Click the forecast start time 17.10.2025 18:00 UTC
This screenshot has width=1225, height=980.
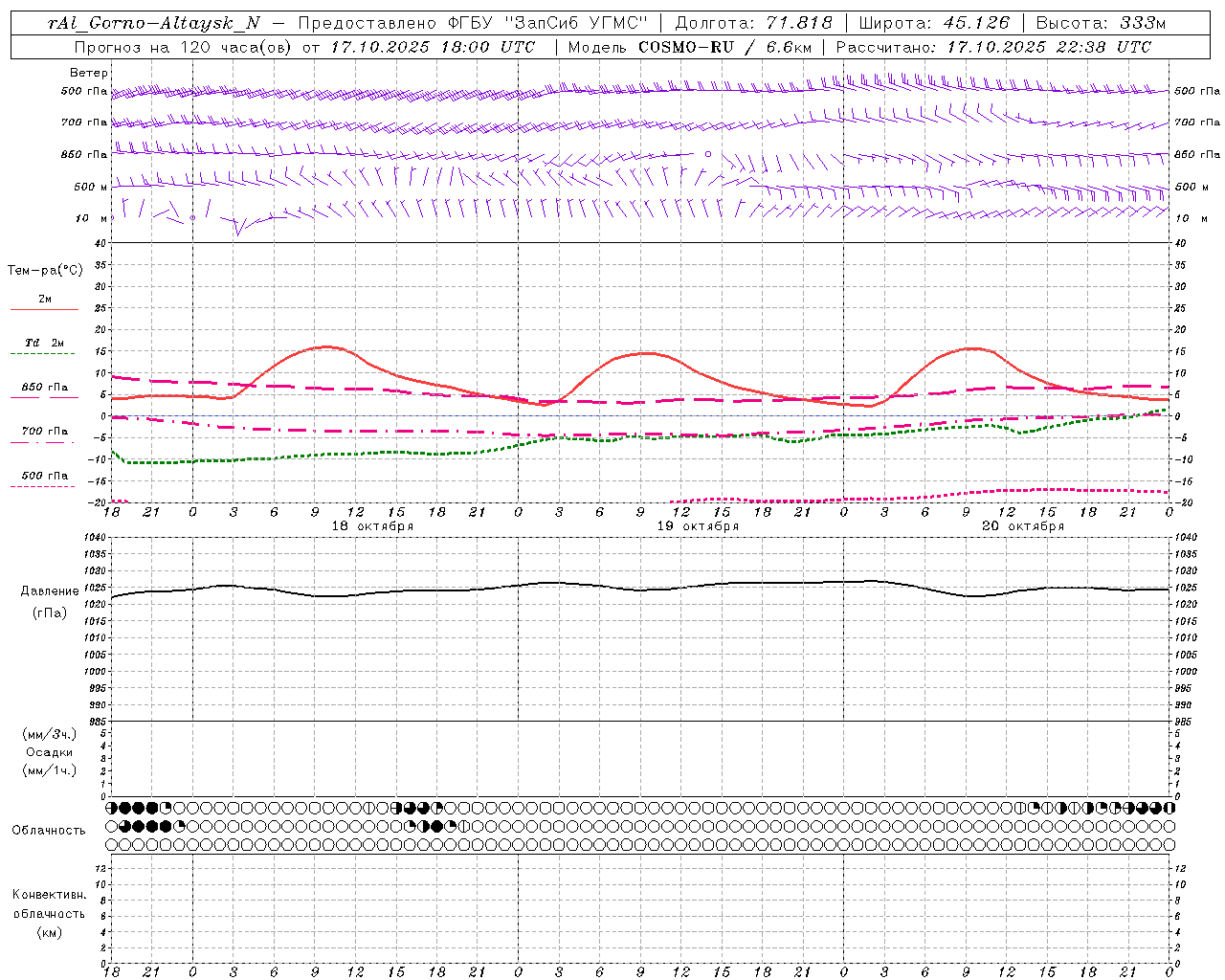click(x=433, y=47)
